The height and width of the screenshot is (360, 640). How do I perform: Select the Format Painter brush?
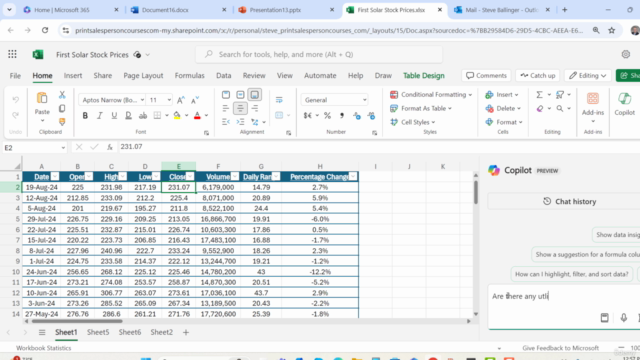[x=62, y=122]
